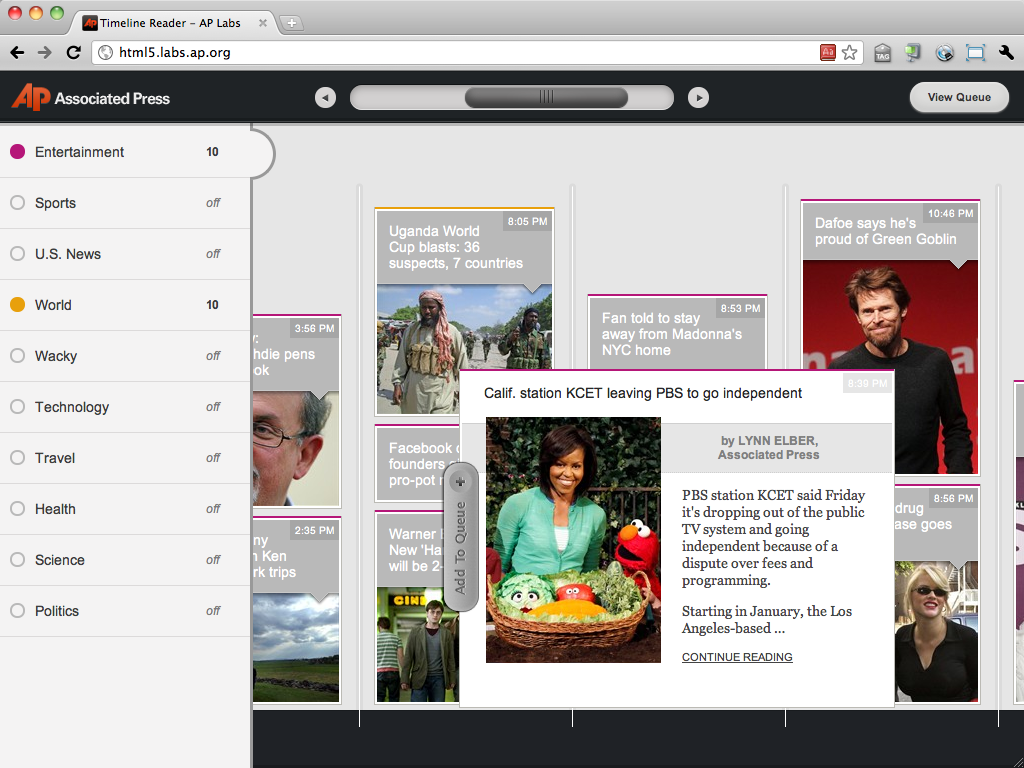Open the 8:56 PM drug case story card
The height and width of the screenshot is (768, 1024).
(x=937, y=594)
